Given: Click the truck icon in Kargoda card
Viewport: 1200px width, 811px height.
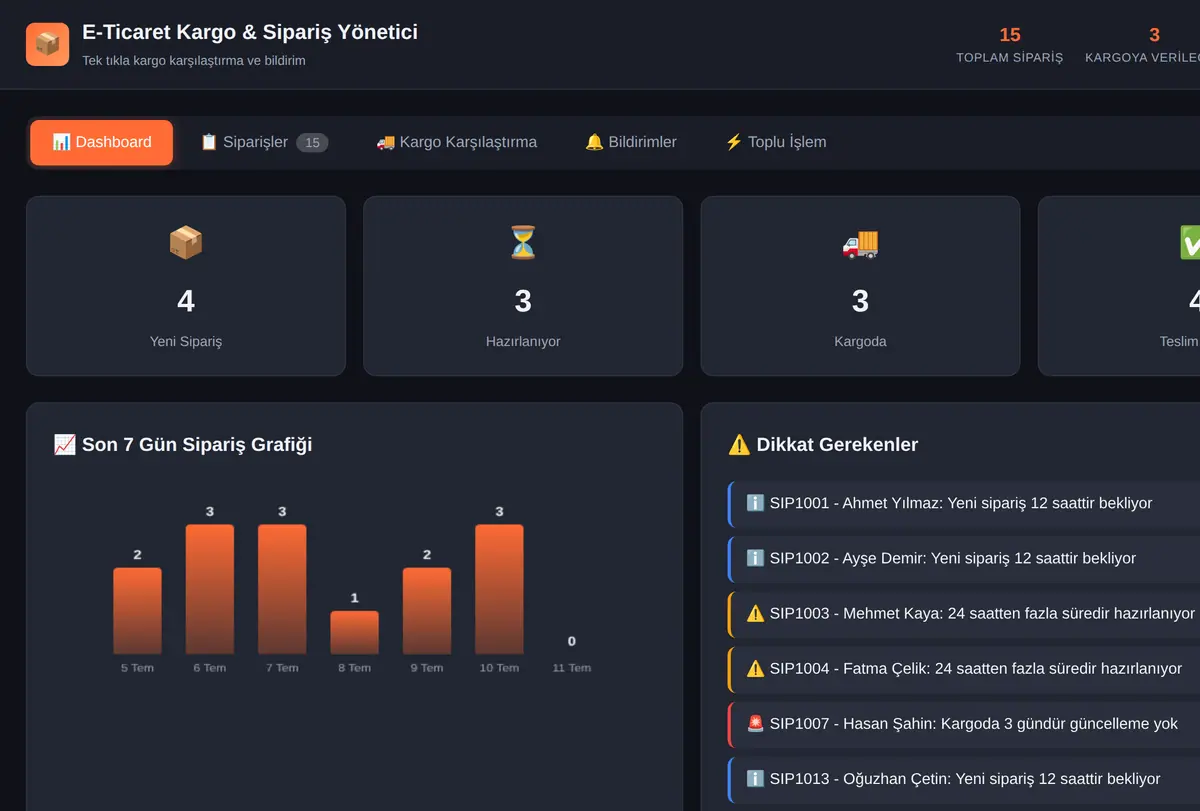Looking at the screenshot, I should (x=860, y=242).
